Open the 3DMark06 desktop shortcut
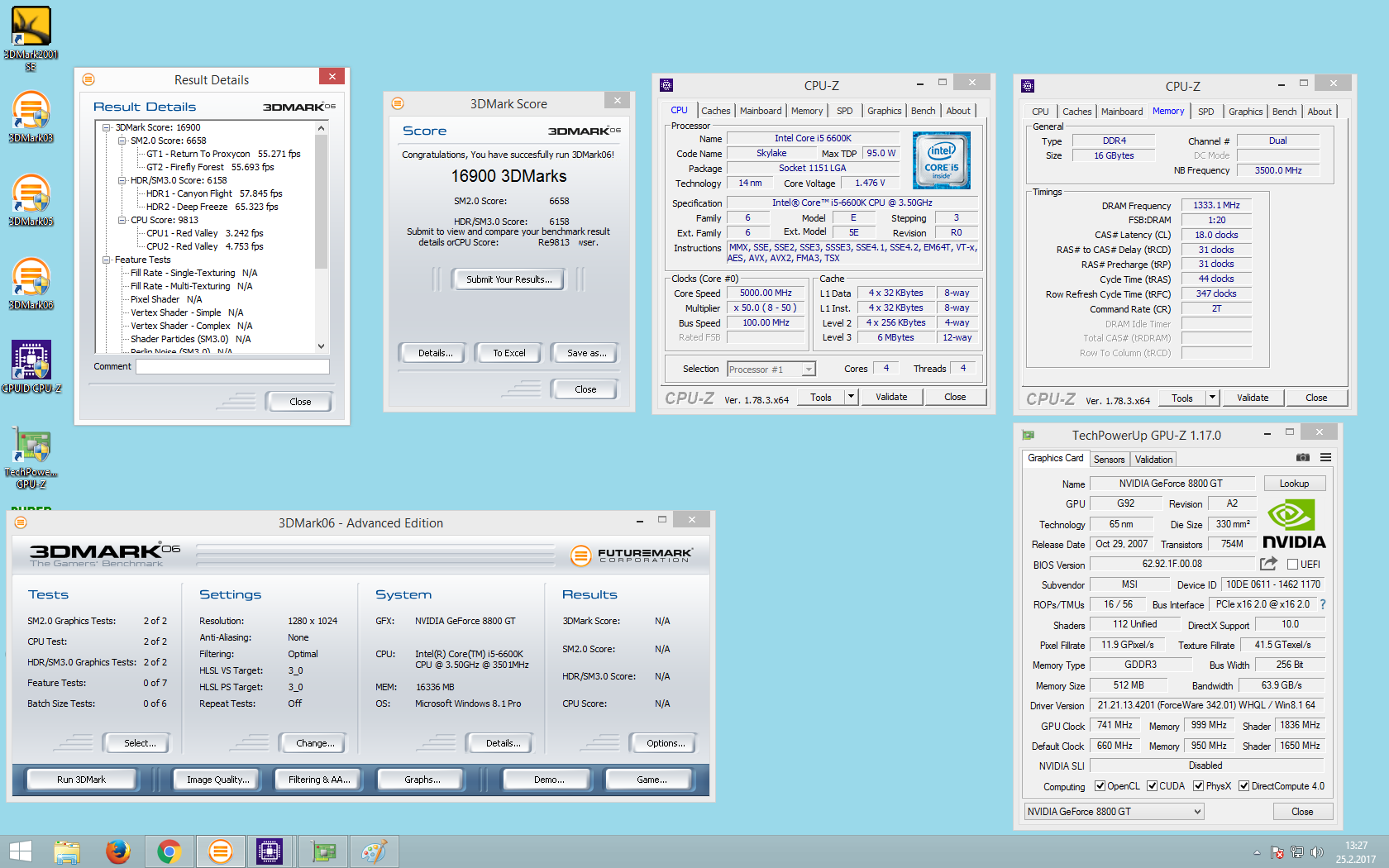1389x868 pixels. click(x=31, y=284)
